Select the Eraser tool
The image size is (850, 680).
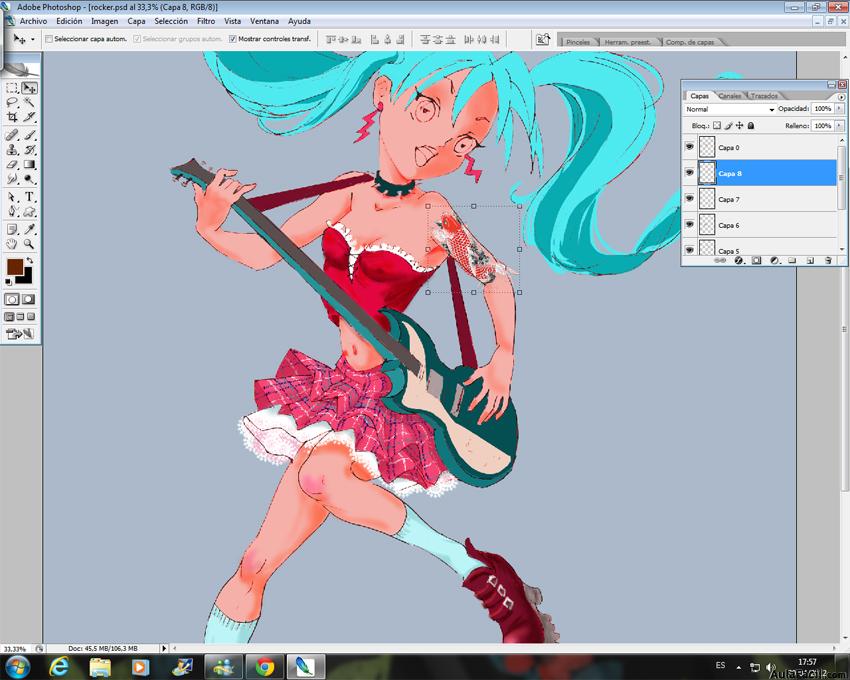12,164
